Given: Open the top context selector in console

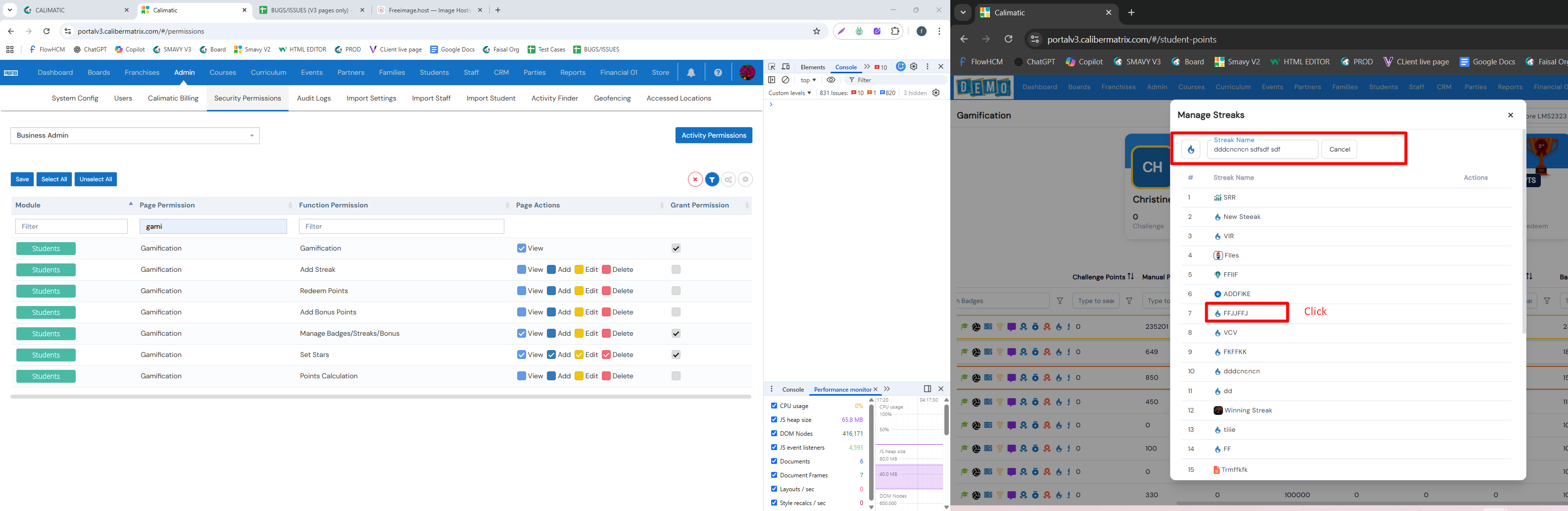Looking at the screenshot, I should 808,80.
